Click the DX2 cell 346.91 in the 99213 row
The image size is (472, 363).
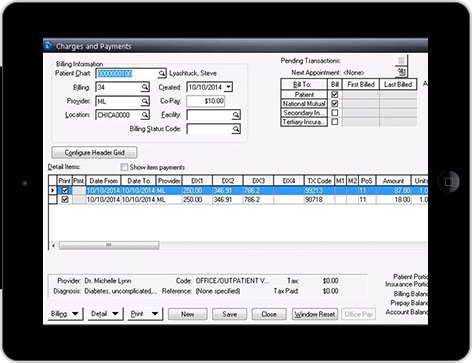pos(228,190)
